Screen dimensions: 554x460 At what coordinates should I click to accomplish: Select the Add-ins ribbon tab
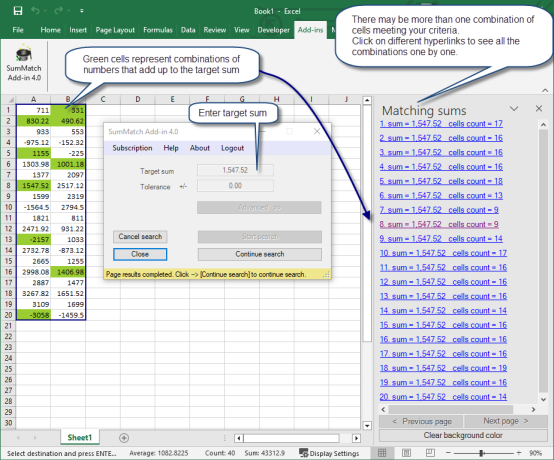pyautogui.click(x=310, y=30)
